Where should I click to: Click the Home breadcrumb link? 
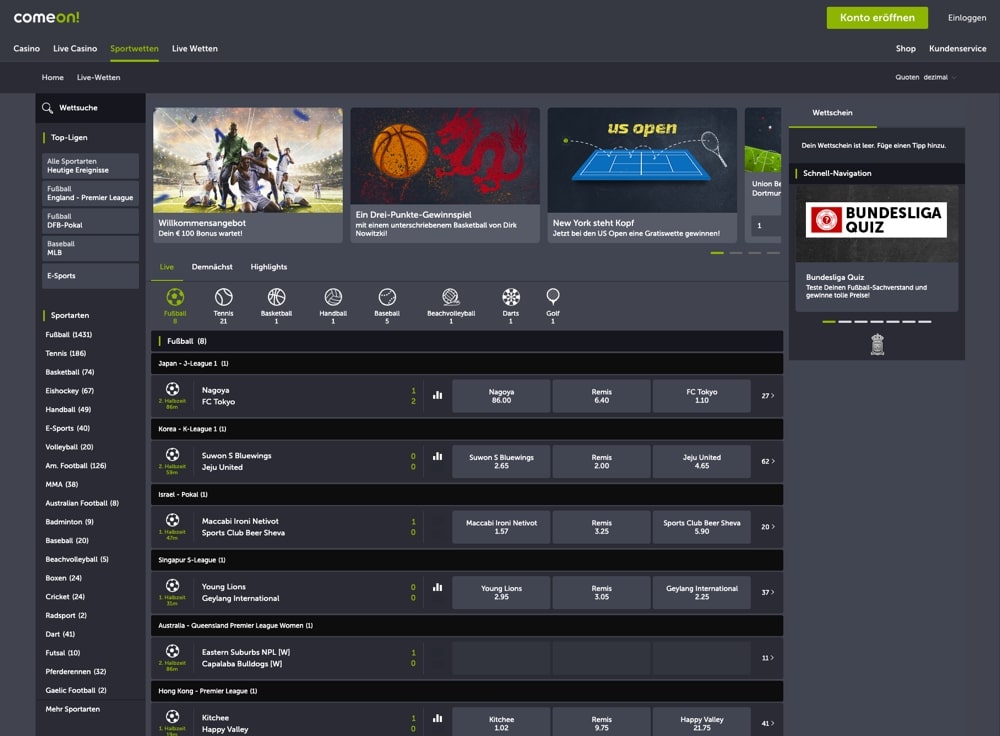tap(53, 77)
